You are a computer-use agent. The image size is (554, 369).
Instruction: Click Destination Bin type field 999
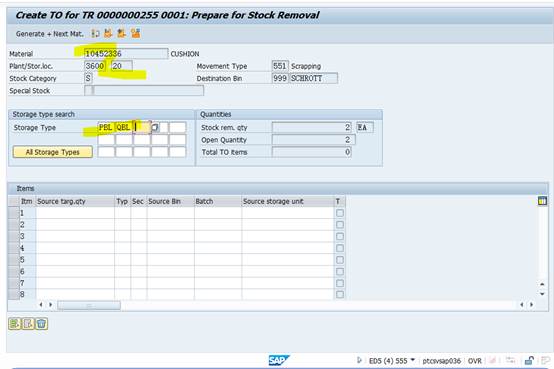[280, 78]
